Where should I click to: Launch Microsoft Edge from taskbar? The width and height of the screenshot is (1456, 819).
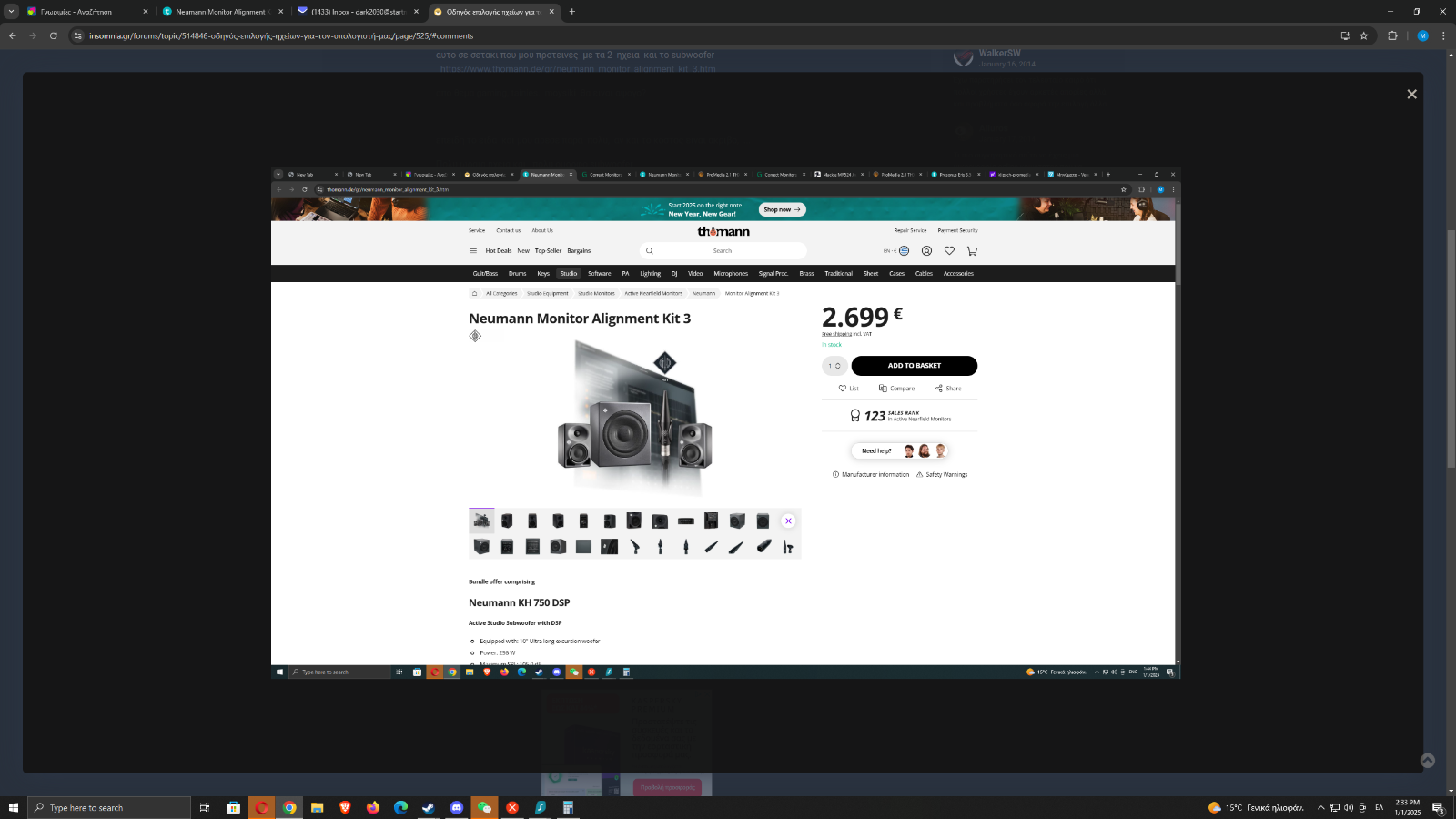point(400,807)
